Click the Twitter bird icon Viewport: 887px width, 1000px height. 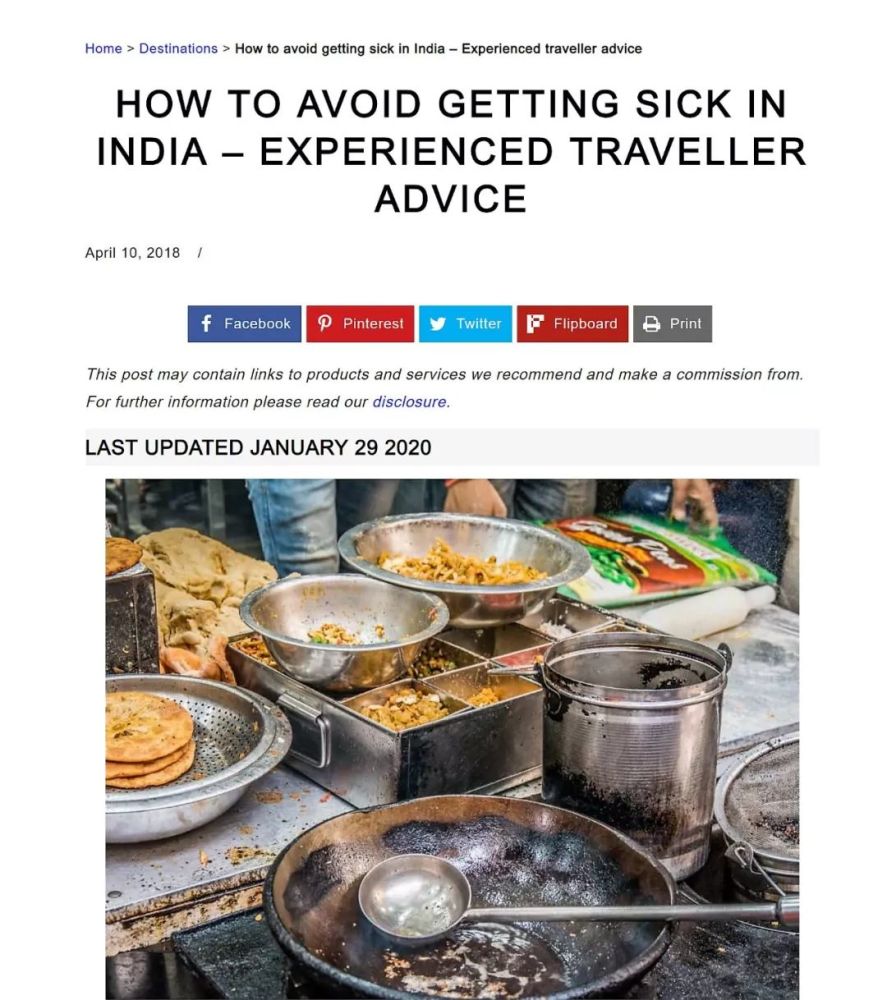click(437, 324)
